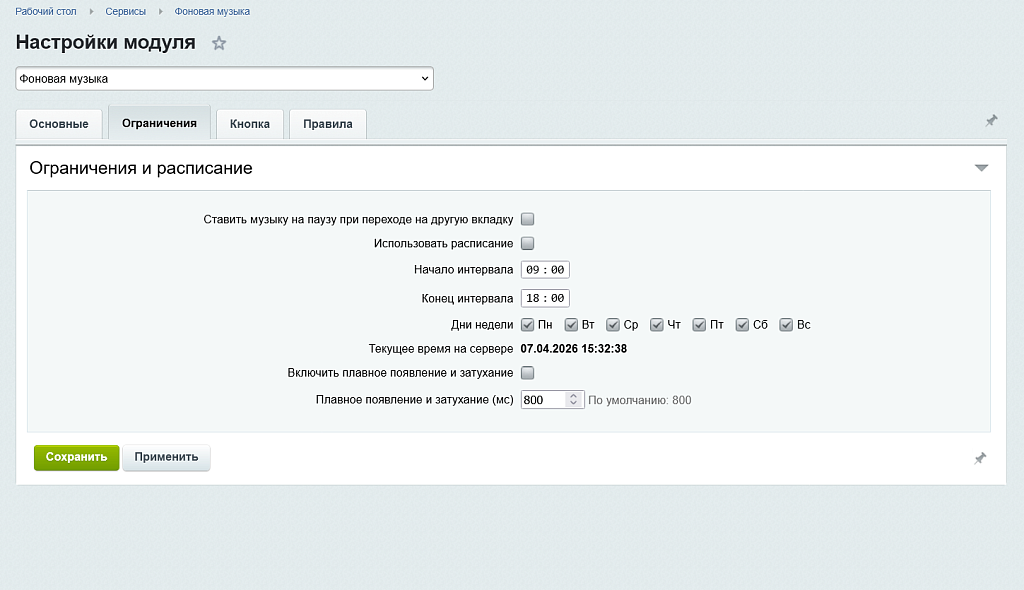Uncheck the Сб weekday checkbox
Viewport: 1024px width, 590px height.
coord(743,325)
